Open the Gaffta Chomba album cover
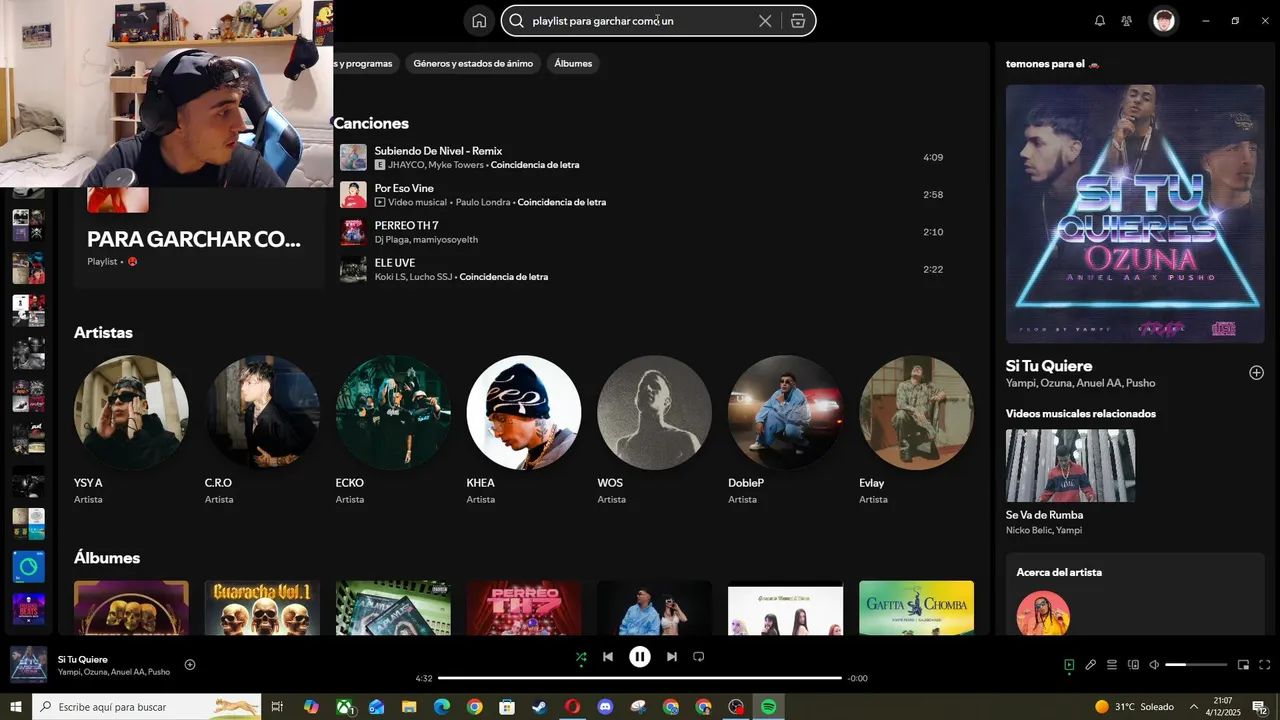Screen dimensions: 1280x720 click(916, 608)
